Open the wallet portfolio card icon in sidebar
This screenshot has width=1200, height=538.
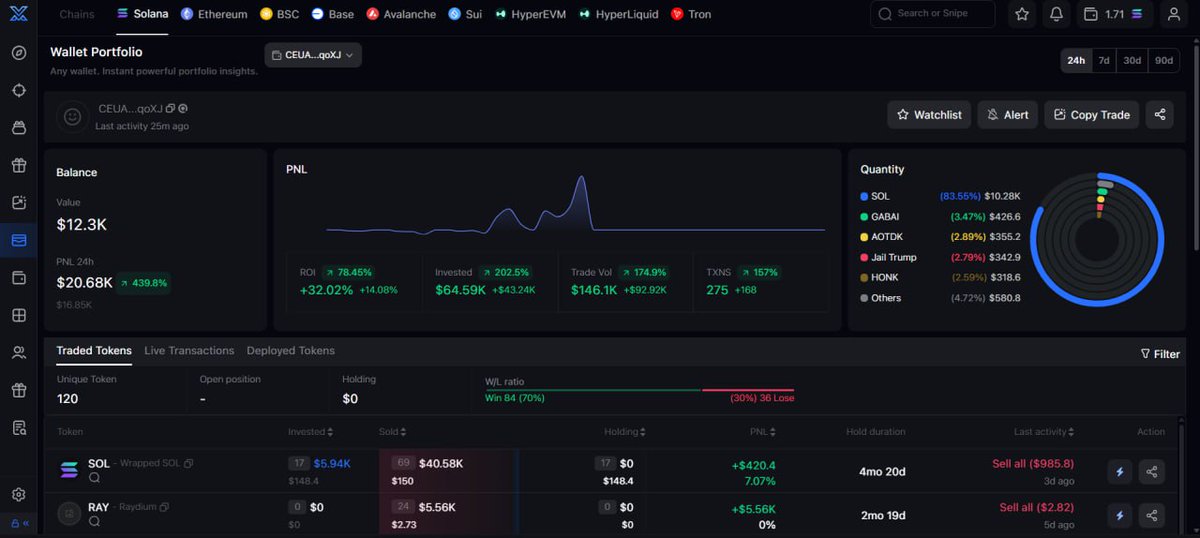coord(18,240)
